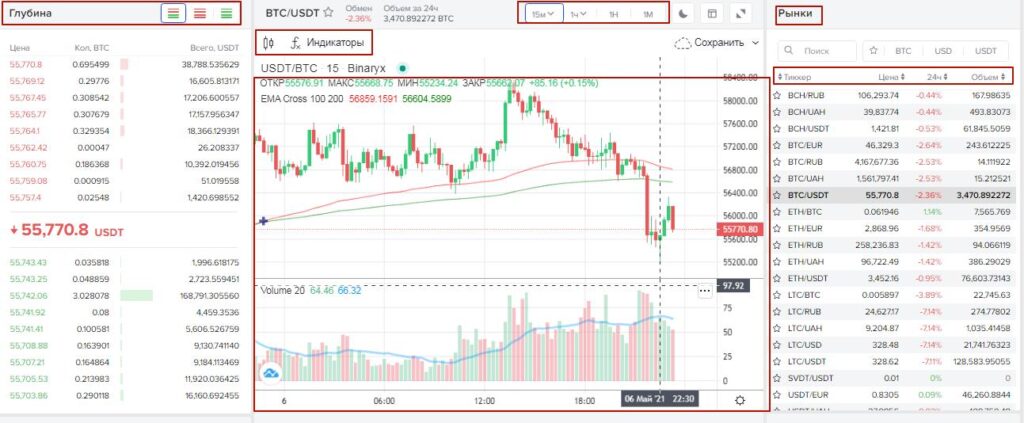
Task: Filter markets by USDT tab
Action: (985, 51)
